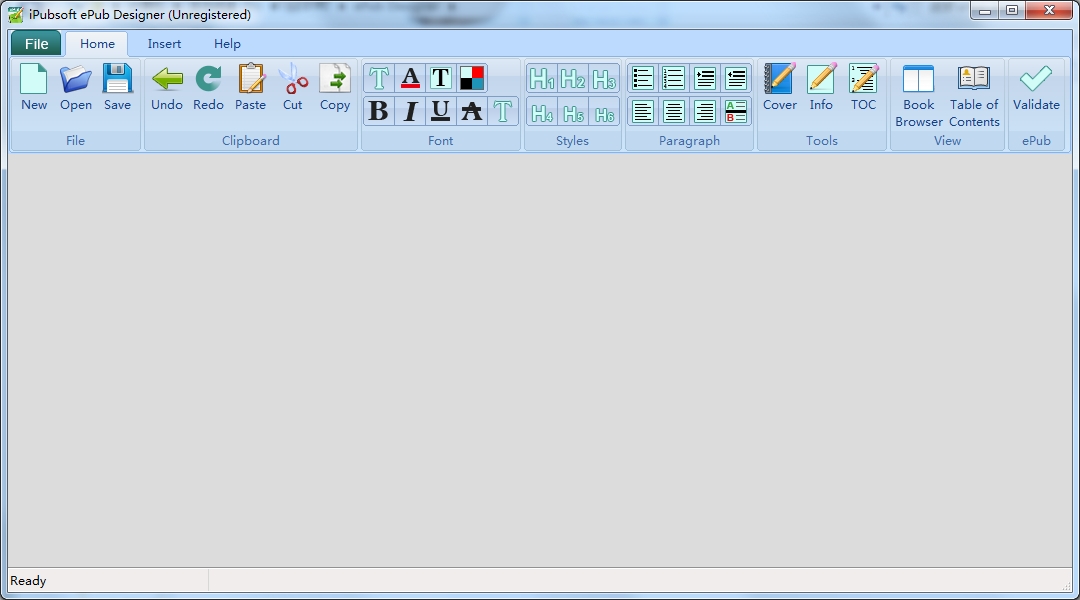Redo the action with the Redo icon
The width and height of the screenshot is (1080, 600).
pyautogui.click(x=208, y=87)
